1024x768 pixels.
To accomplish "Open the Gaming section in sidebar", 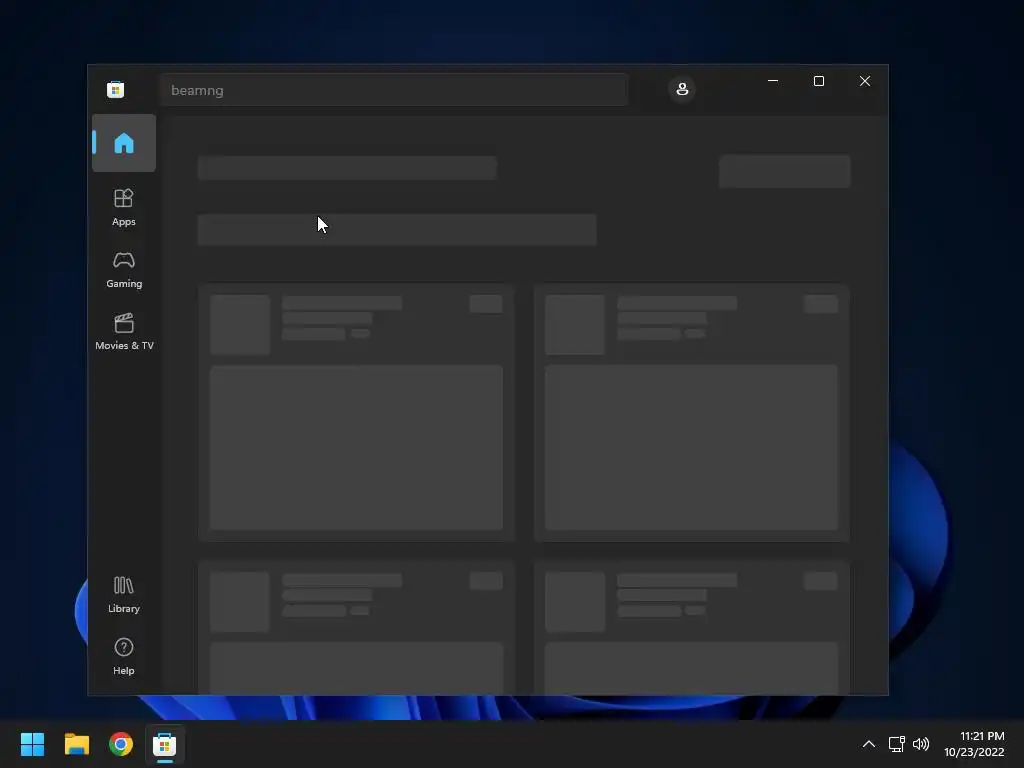I will click(123, 270).
